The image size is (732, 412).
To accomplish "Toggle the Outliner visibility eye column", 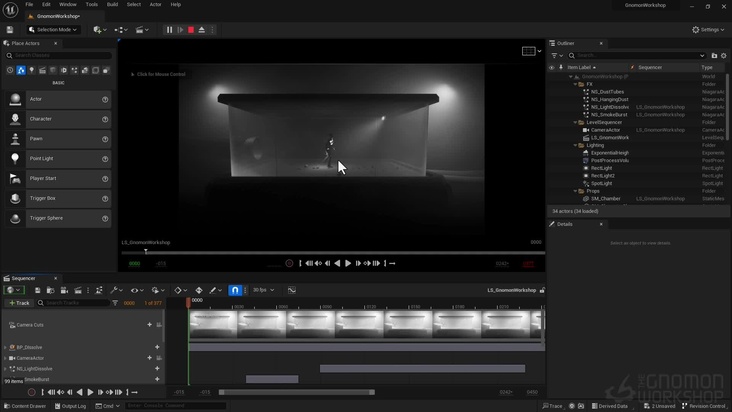I will (551, 68).
